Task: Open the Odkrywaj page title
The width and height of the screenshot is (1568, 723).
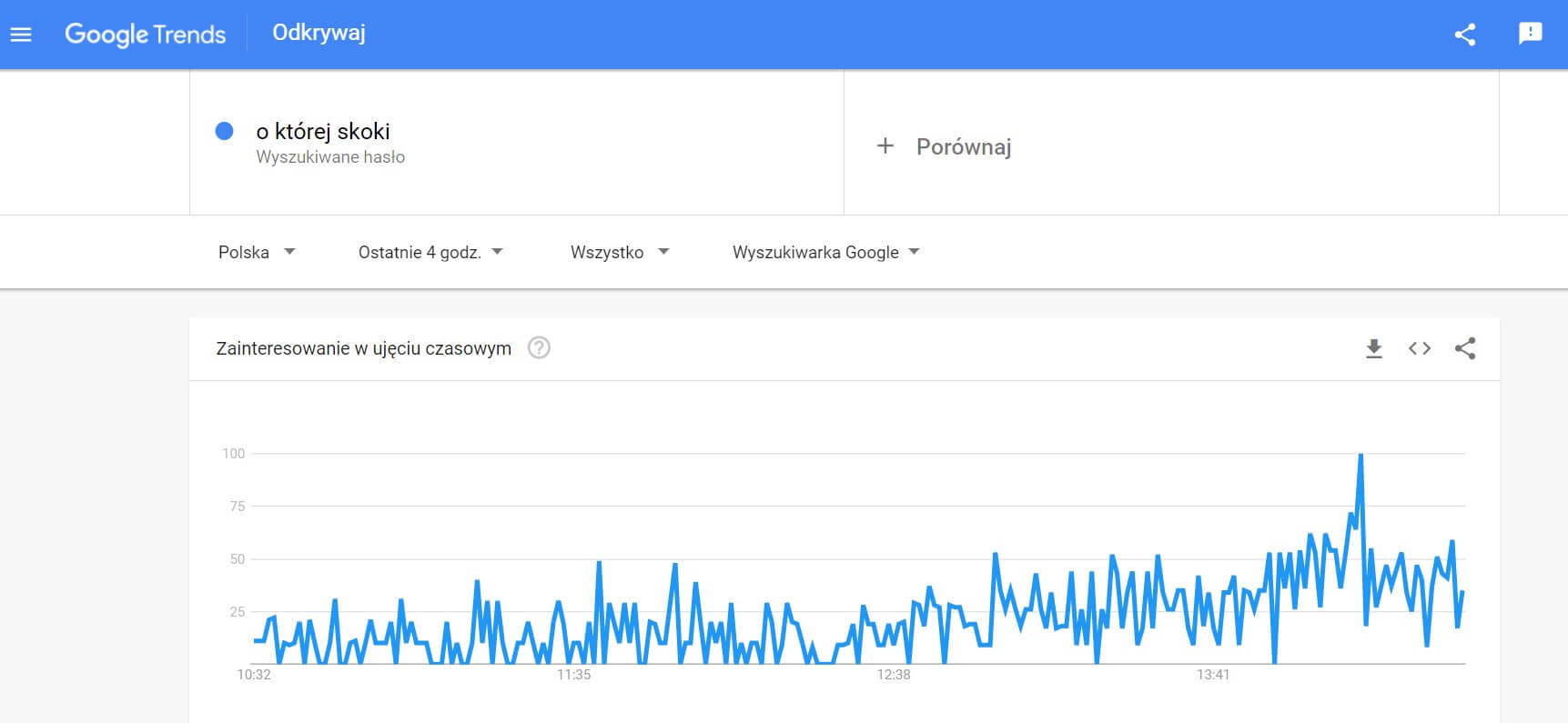Action: [318, 33]
